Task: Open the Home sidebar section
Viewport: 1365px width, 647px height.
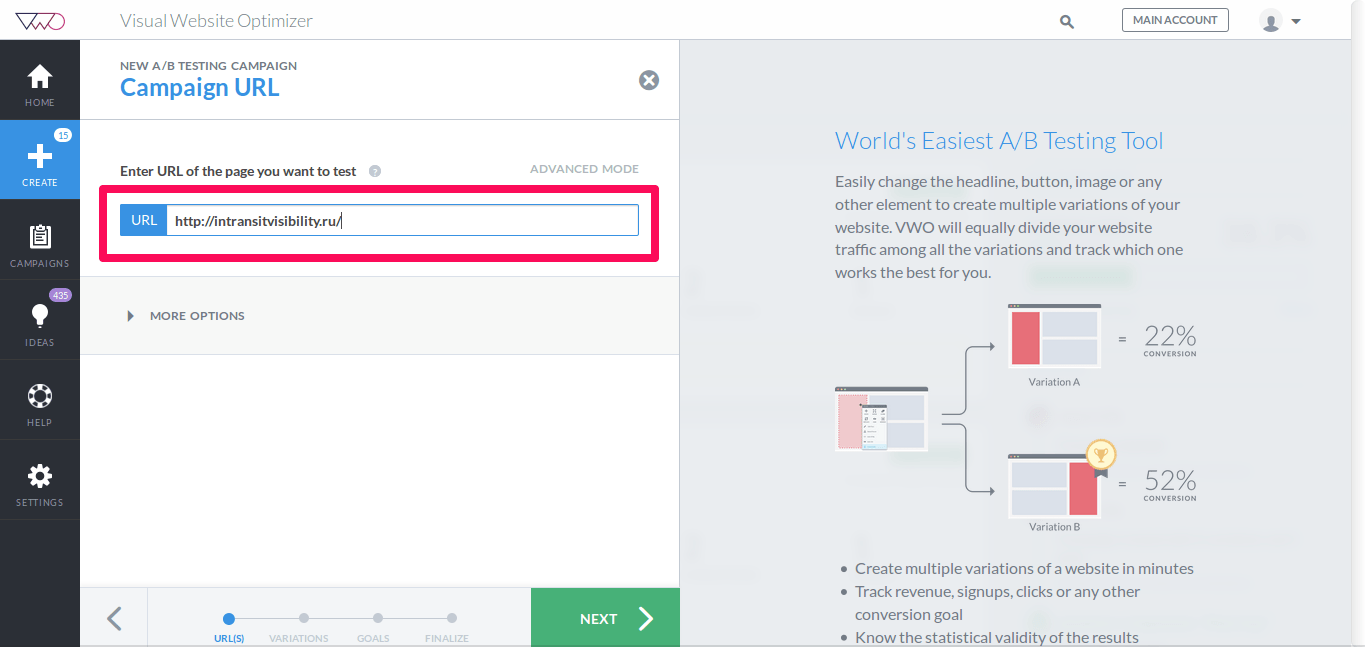Action: click(x=40, y=80)
